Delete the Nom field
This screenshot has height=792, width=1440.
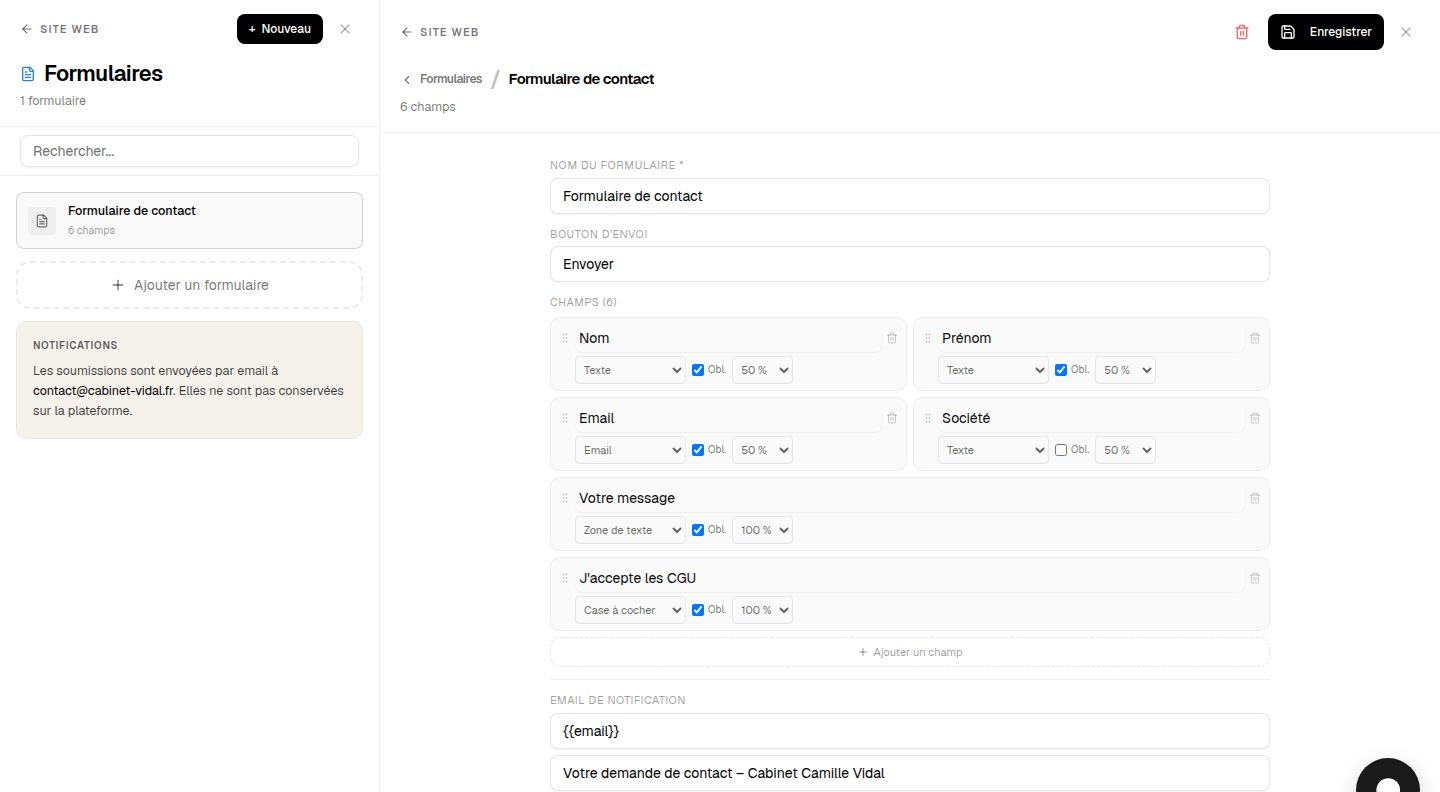[892, 338]
